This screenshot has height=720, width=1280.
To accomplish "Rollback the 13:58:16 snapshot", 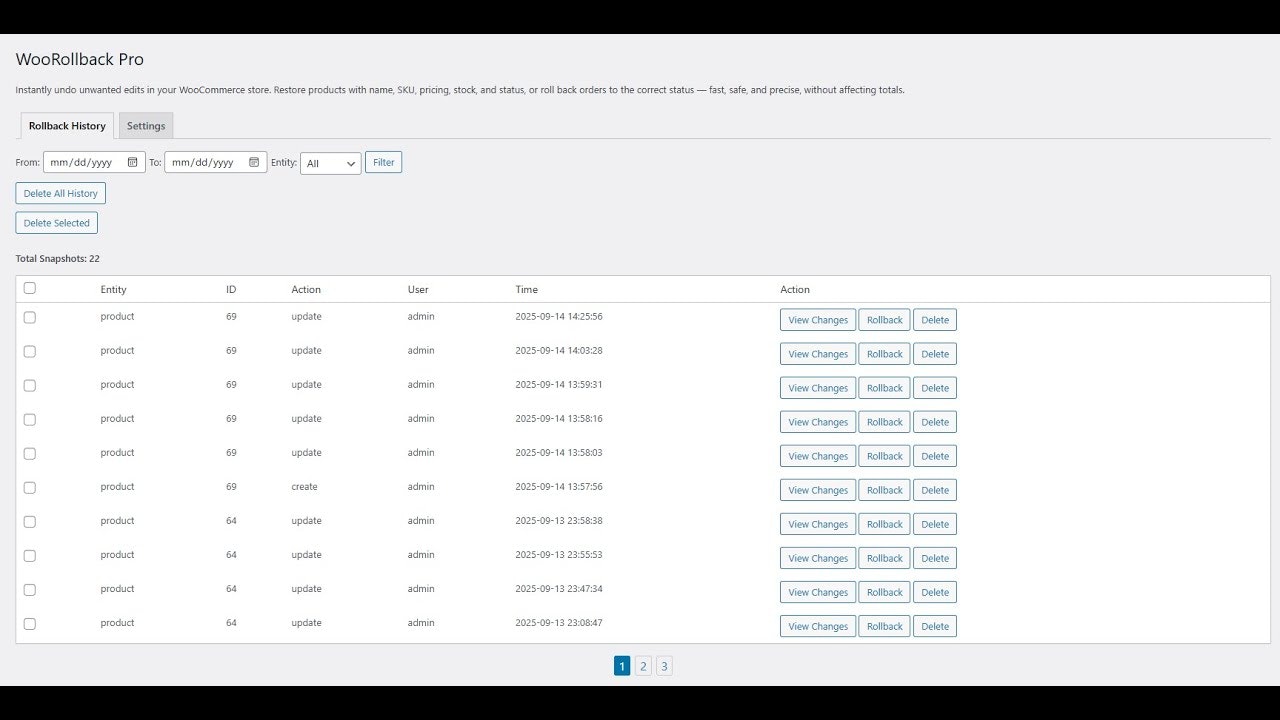I will [x=884, y=422].
